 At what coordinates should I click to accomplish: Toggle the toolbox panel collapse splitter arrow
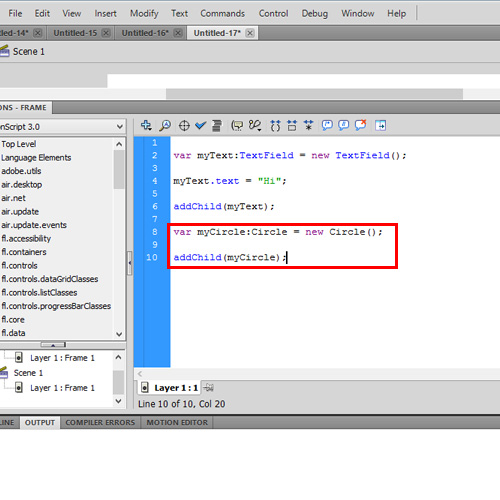point(129,263)
